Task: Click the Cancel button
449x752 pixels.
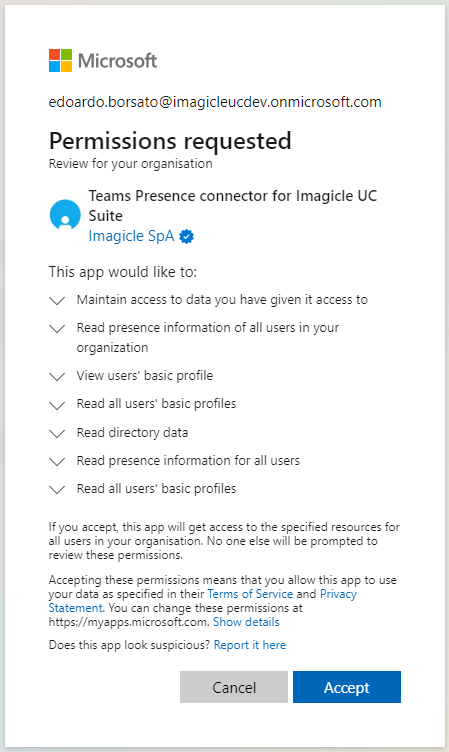Action: coord(234,687)
